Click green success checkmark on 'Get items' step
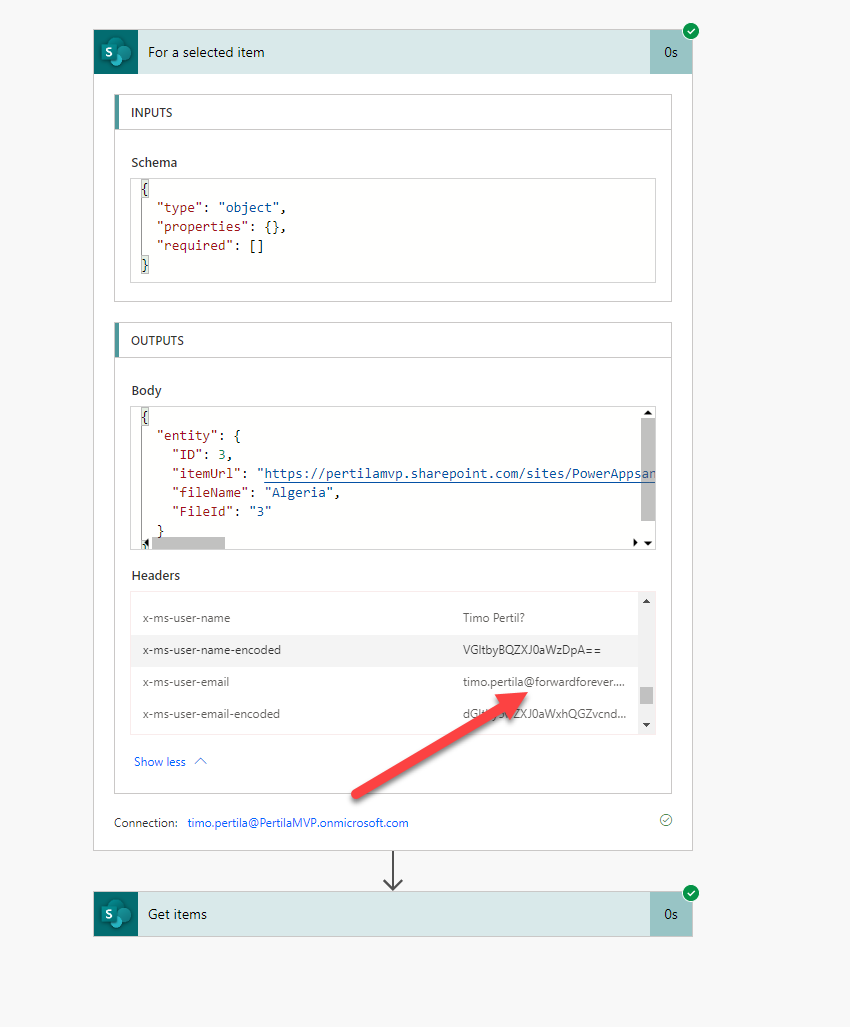The image size is (850, 1027). [690, 893]
